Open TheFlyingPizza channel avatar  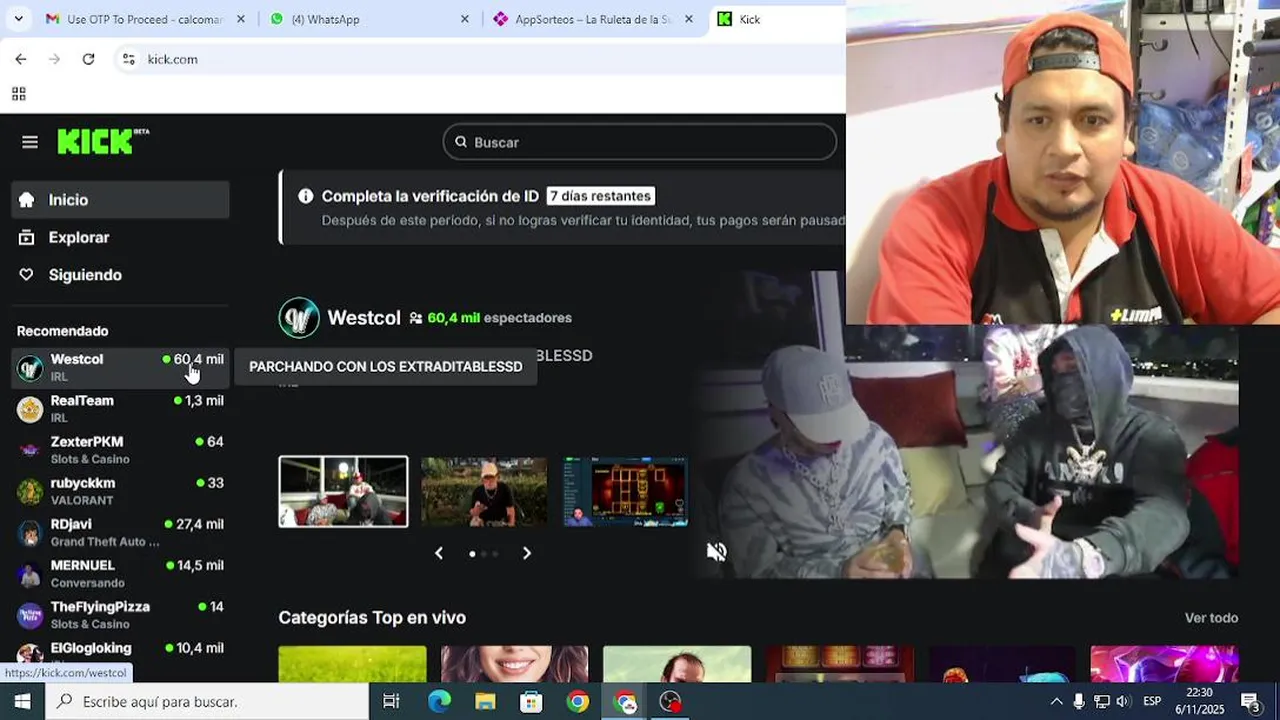[x=30, y=615]
